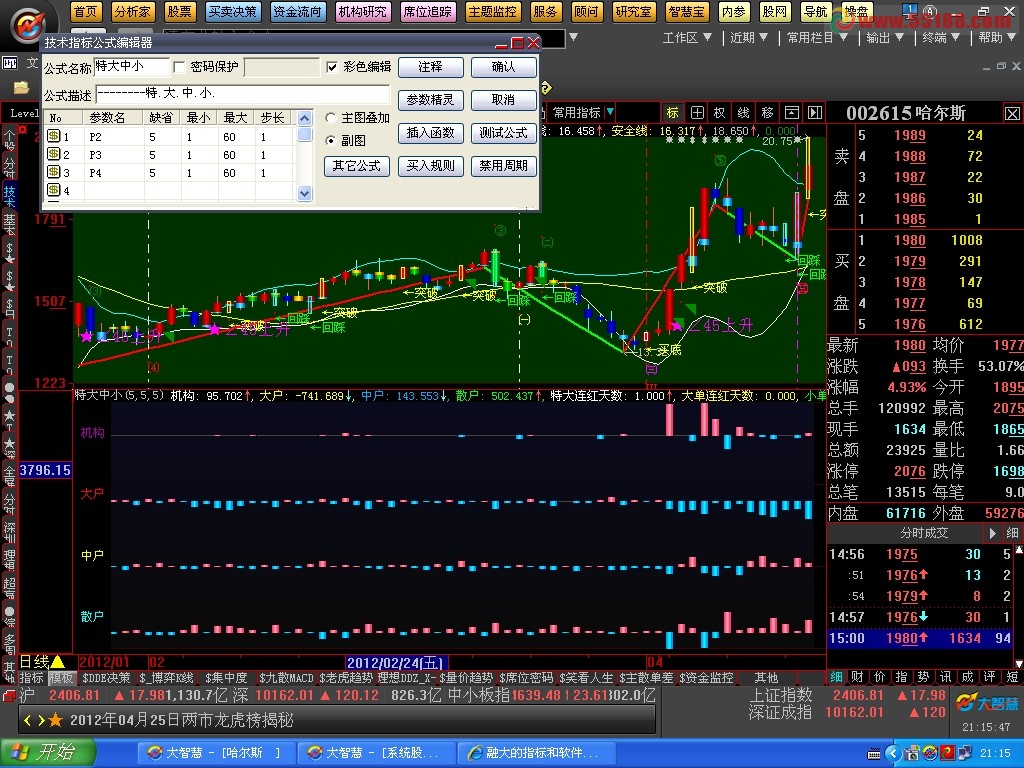Click the 参数精灵 button

[430, 100]
